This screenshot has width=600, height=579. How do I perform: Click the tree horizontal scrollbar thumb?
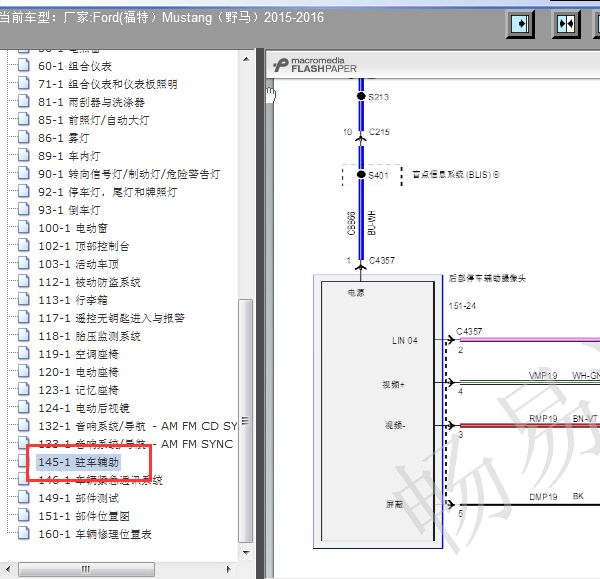tap(86, 569)
